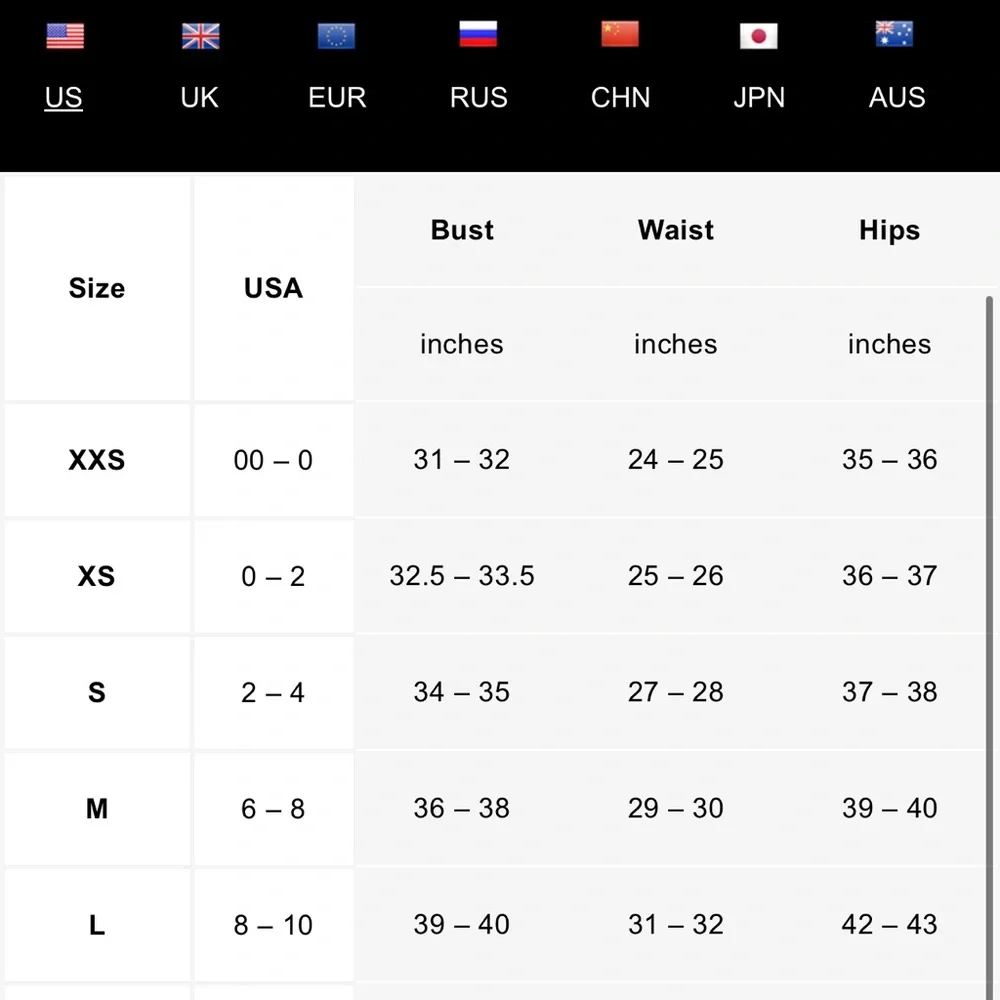Click the United Kingdom flag icon
Image resolution: width=1000 pixels, height=1000 pixels.
[x=200, y=37]
